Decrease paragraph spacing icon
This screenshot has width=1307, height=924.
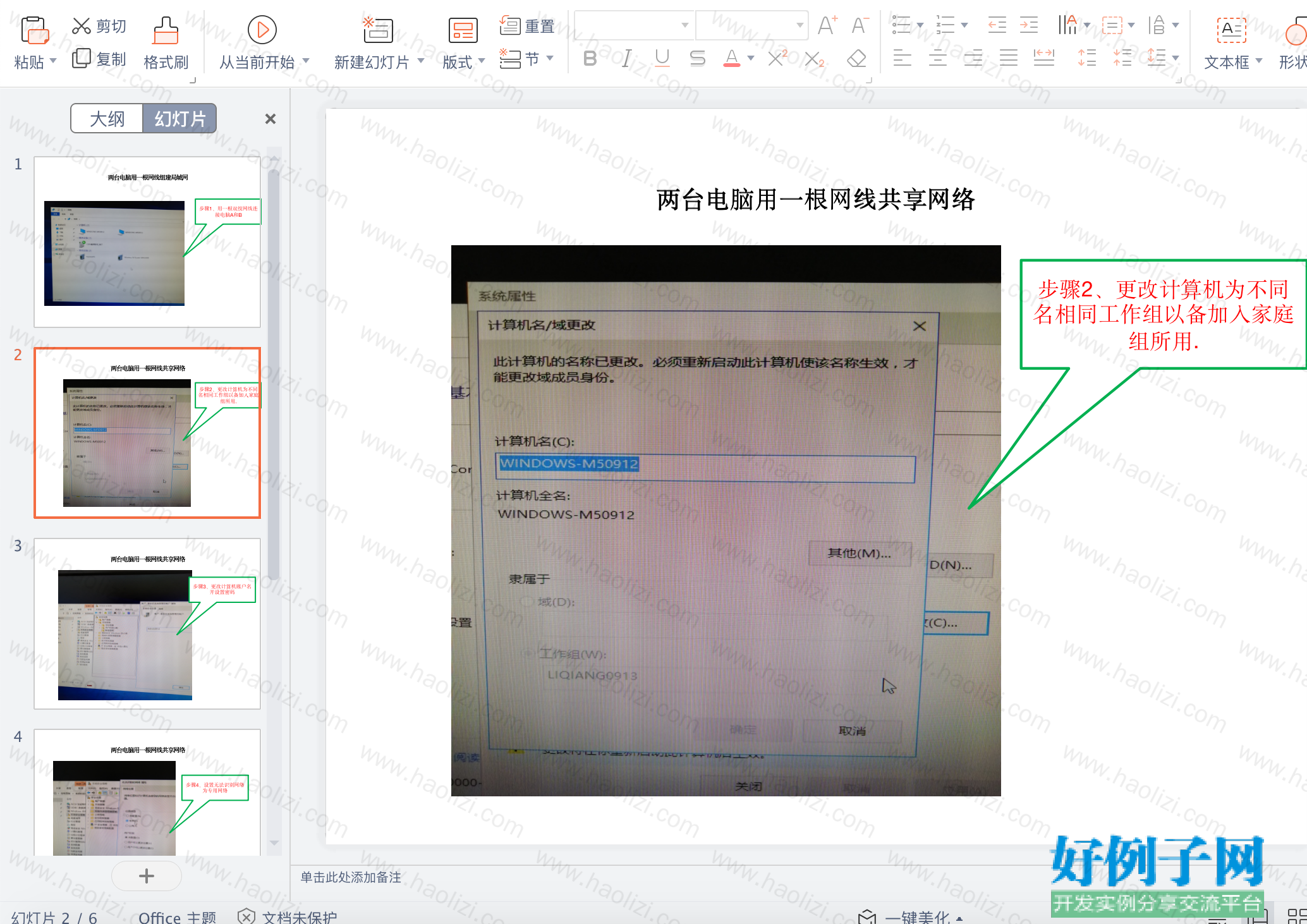pos(1122,58)
